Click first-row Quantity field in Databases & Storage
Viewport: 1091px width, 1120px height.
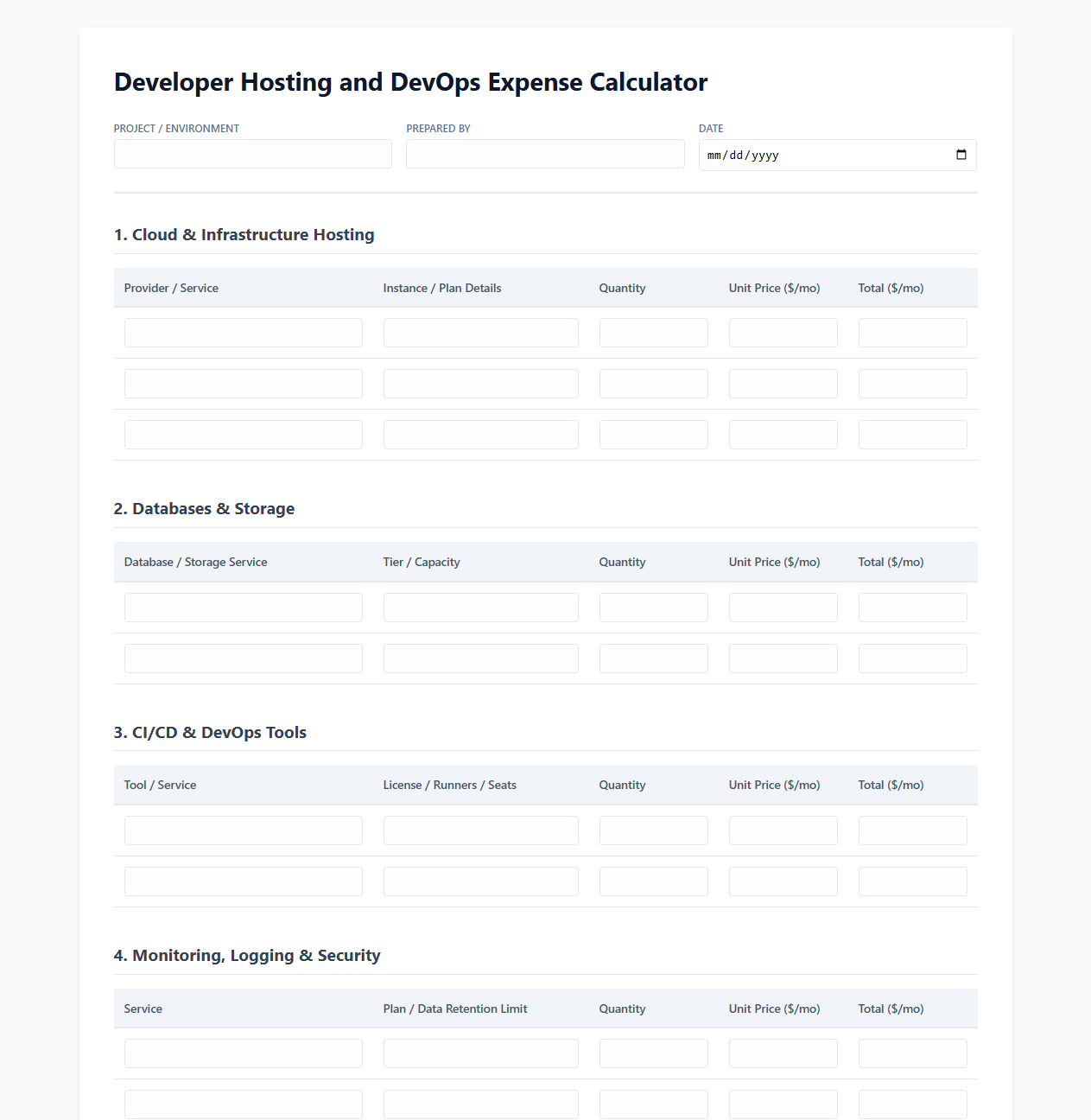[654, 608]
